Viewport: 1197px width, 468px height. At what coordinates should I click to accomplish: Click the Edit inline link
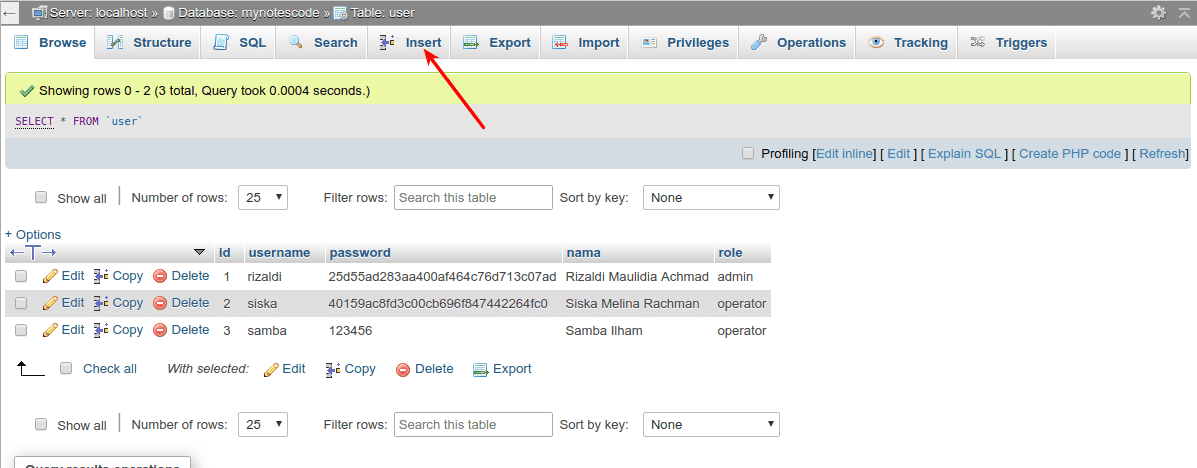(x=845, y=153)
